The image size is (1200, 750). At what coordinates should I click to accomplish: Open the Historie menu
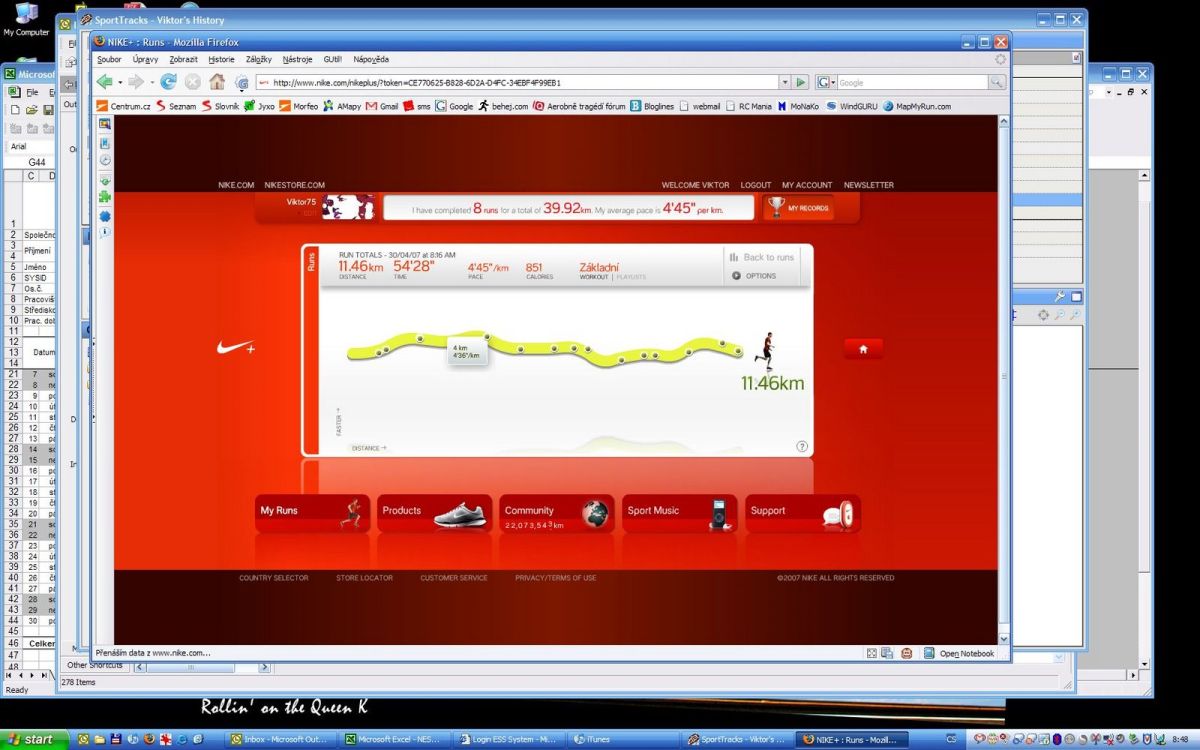pyautogui.click(x=221, y=59)
